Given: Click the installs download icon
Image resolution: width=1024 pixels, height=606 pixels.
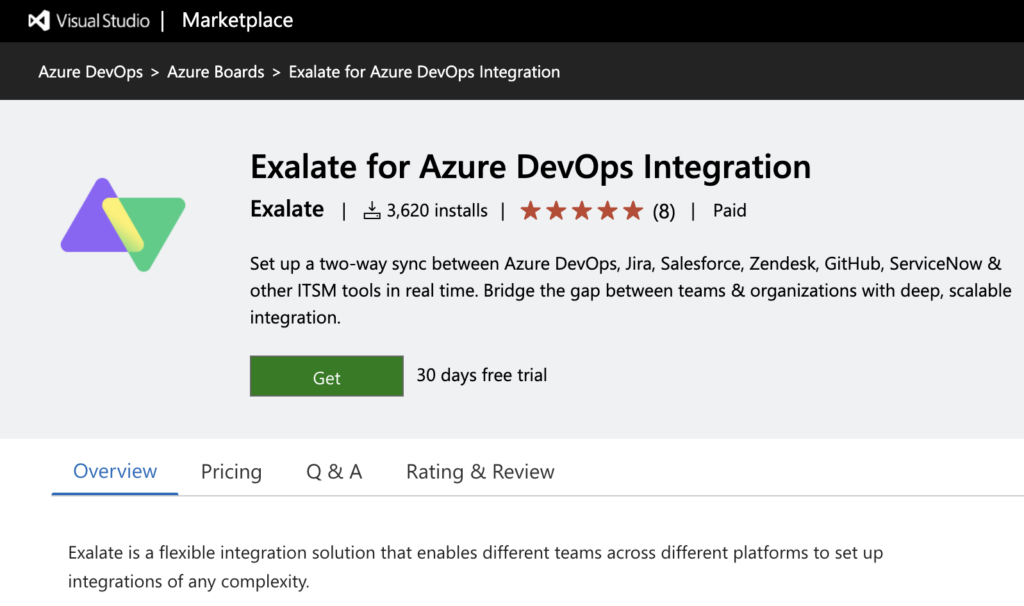Looking at the screenshot, I should [372, 211].
